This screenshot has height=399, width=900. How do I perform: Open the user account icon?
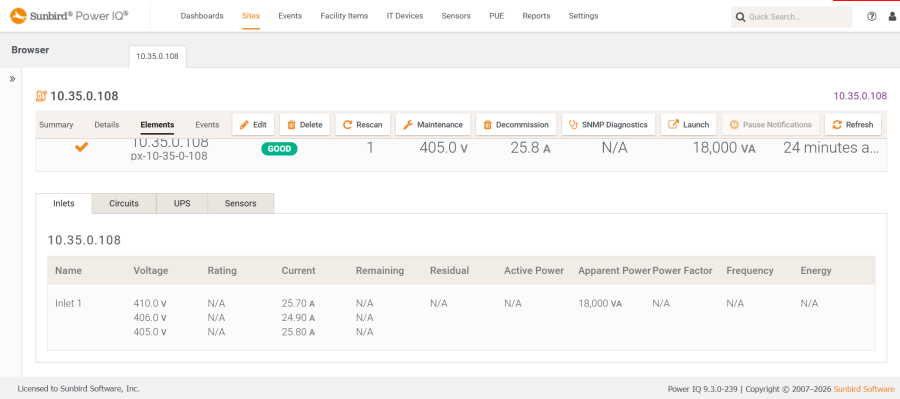892,17
